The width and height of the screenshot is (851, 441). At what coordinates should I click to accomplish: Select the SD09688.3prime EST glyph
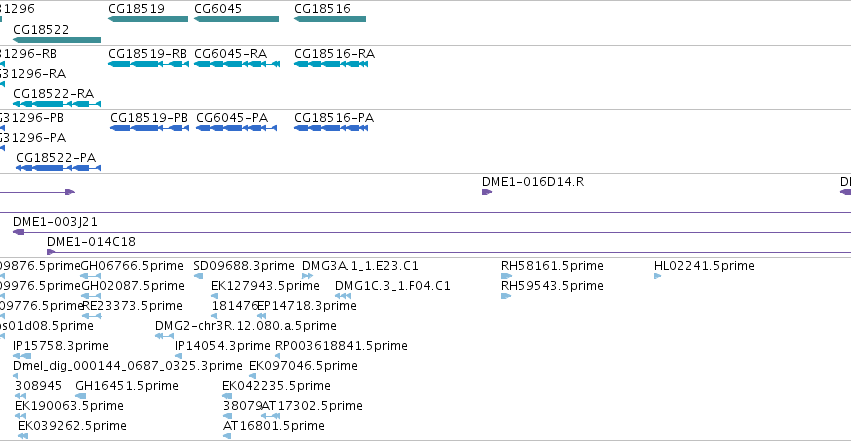199,276
